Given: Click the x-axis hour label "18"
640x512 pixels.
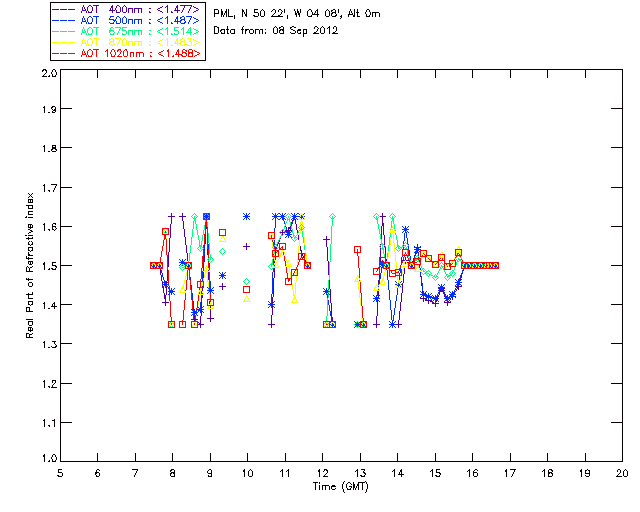Looking at the screenshot, I should pyautogui.click(x=547, y=473).
